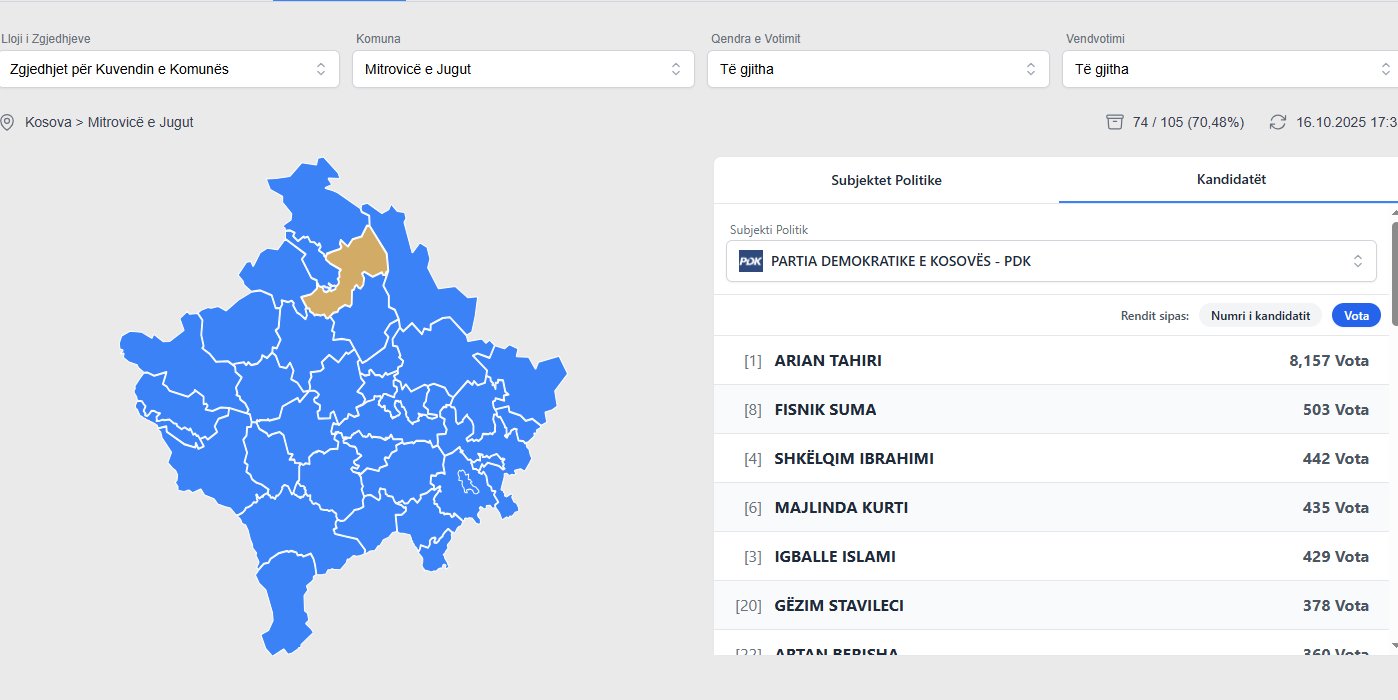Sort by Numri i kandidatit

point(1260,315)
